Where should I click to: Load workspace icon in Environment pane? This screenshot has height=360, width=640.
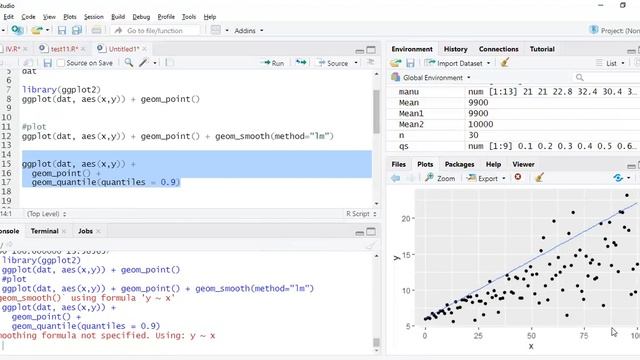(x=396, y=63)
